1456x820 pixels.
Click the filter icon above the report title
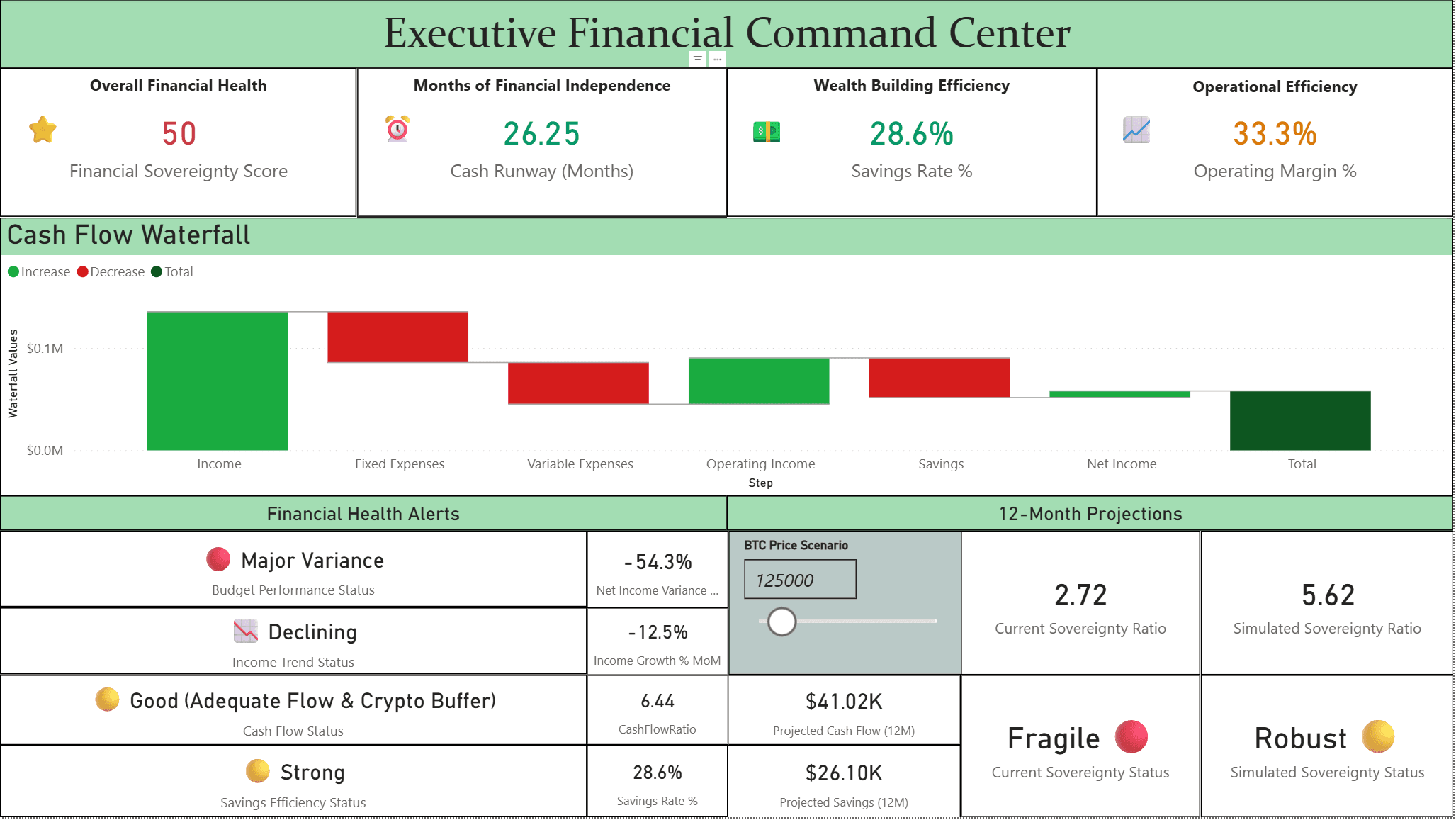(x=698, y=60)
